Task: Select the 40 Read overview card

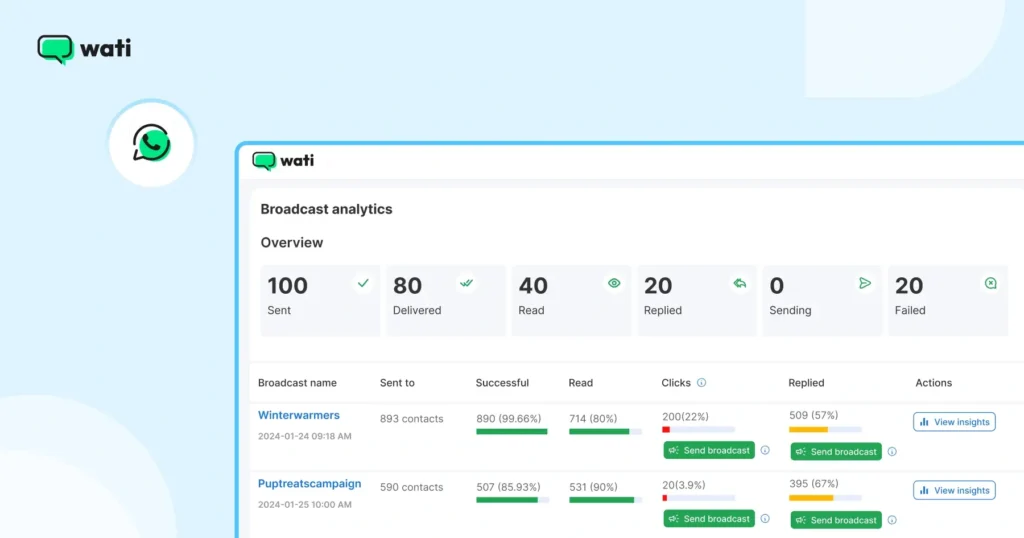Action: point(571,300)
